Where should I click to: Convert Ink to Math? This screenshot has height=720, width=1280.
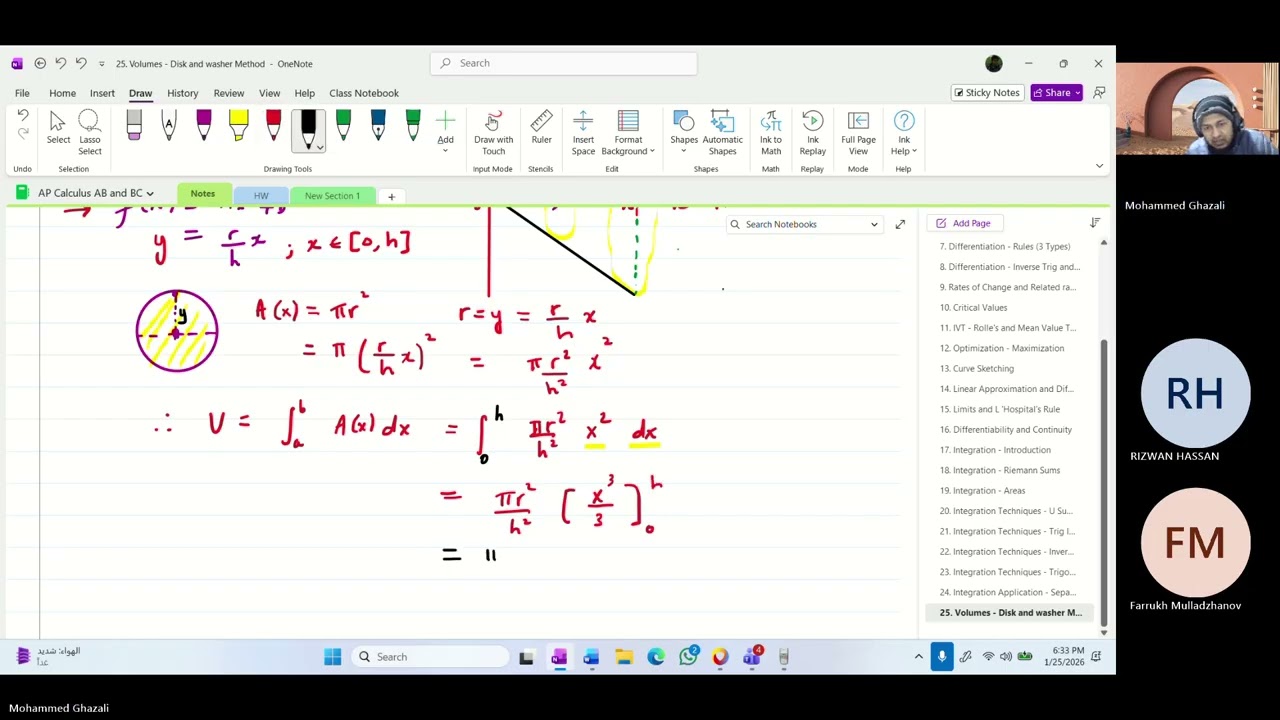(771, 133)
